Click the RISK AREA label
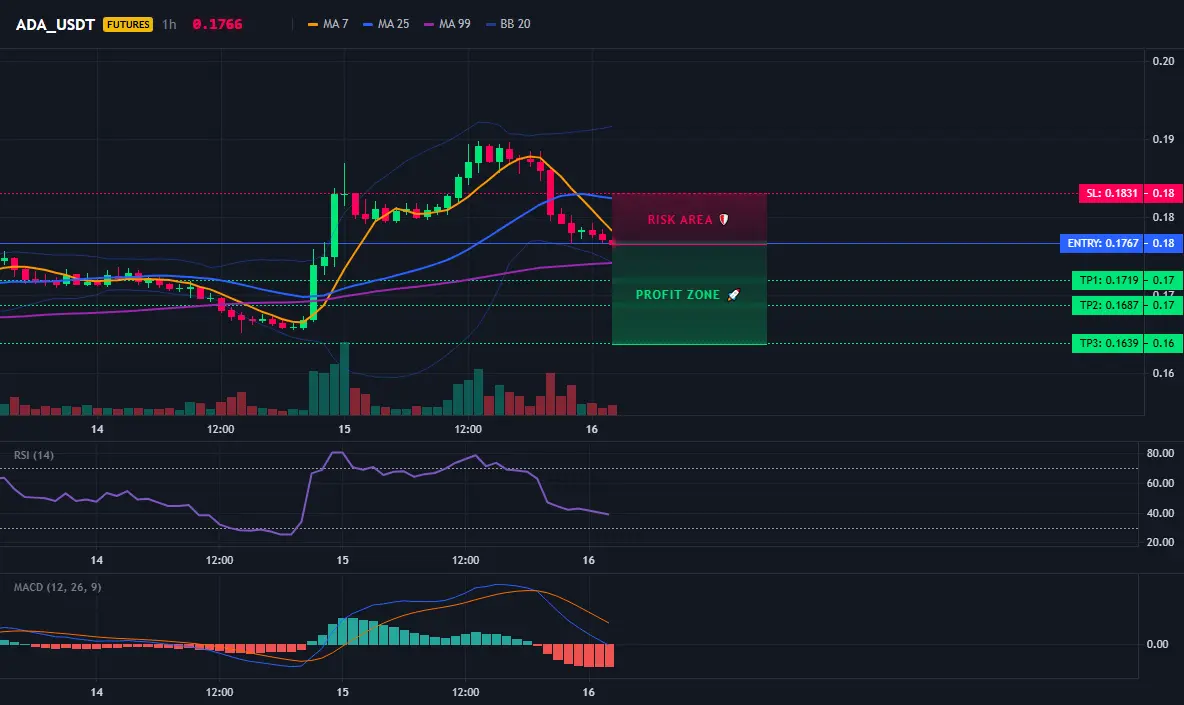The height and width of the screenshot is (705, 1184). [680, 220]
